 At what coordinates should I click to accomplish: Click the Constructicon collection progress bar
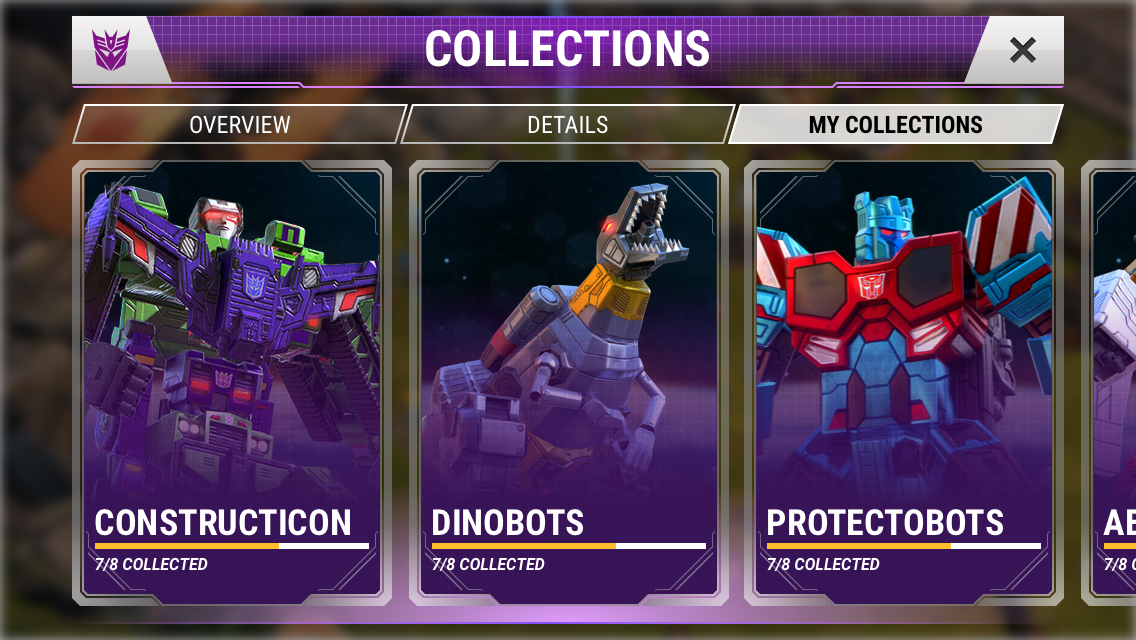232,546
